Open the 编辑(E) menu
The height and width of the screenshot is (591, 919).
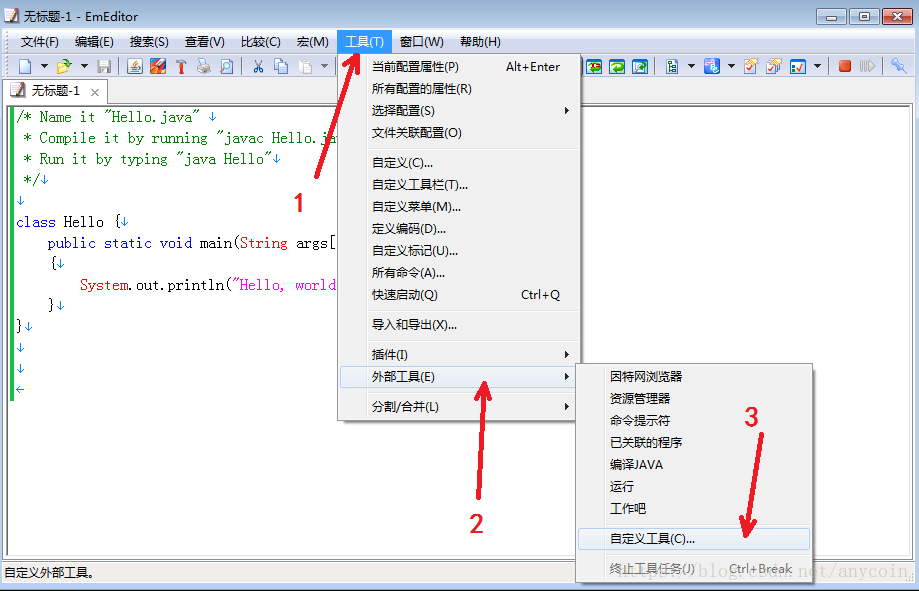(x=94, y=42)
